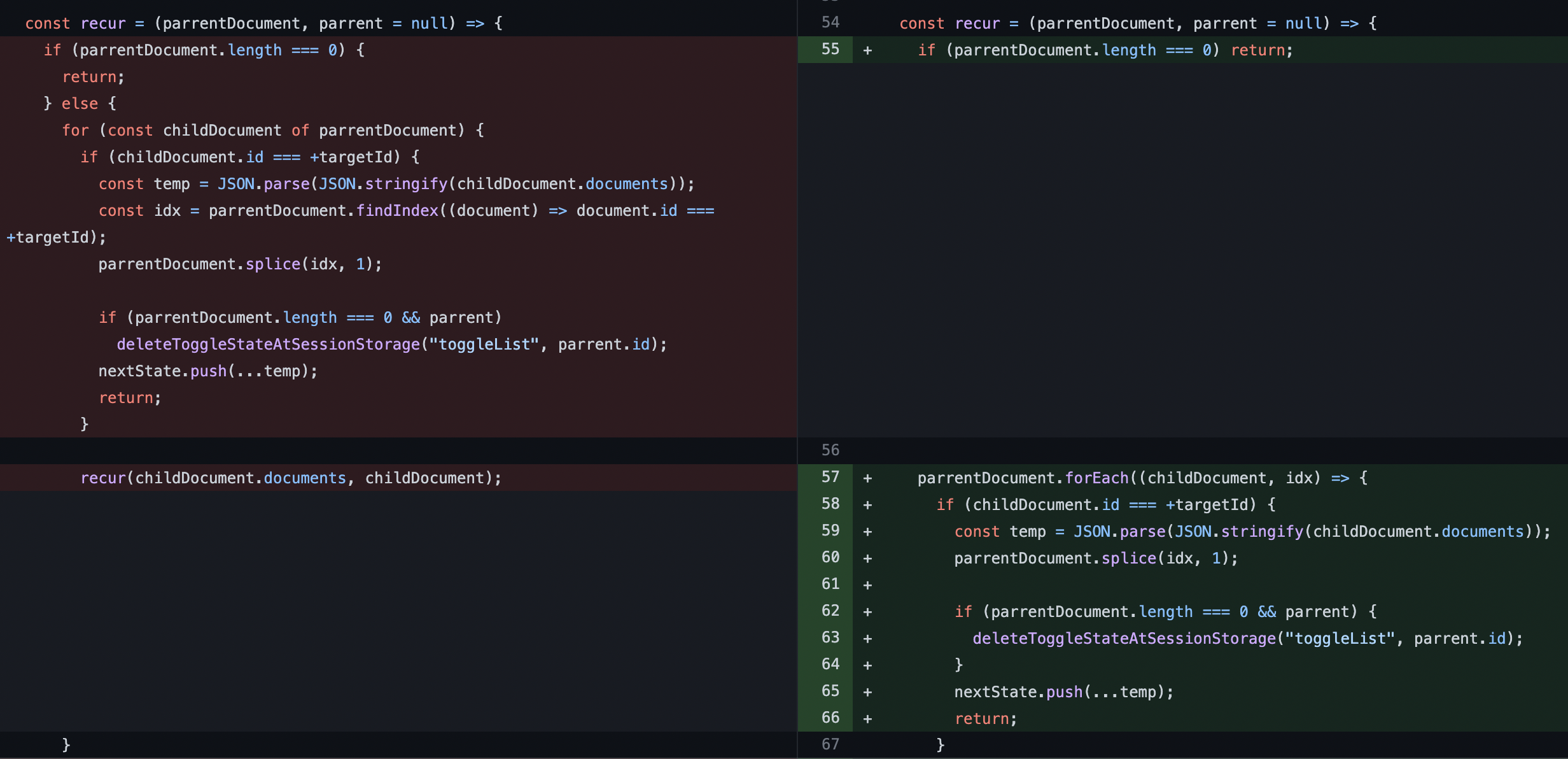Click the deleteToggleStateAtSessionStorage call on line 63
The height and width of the screenshot is (759, 1568).
[1124, 639]
